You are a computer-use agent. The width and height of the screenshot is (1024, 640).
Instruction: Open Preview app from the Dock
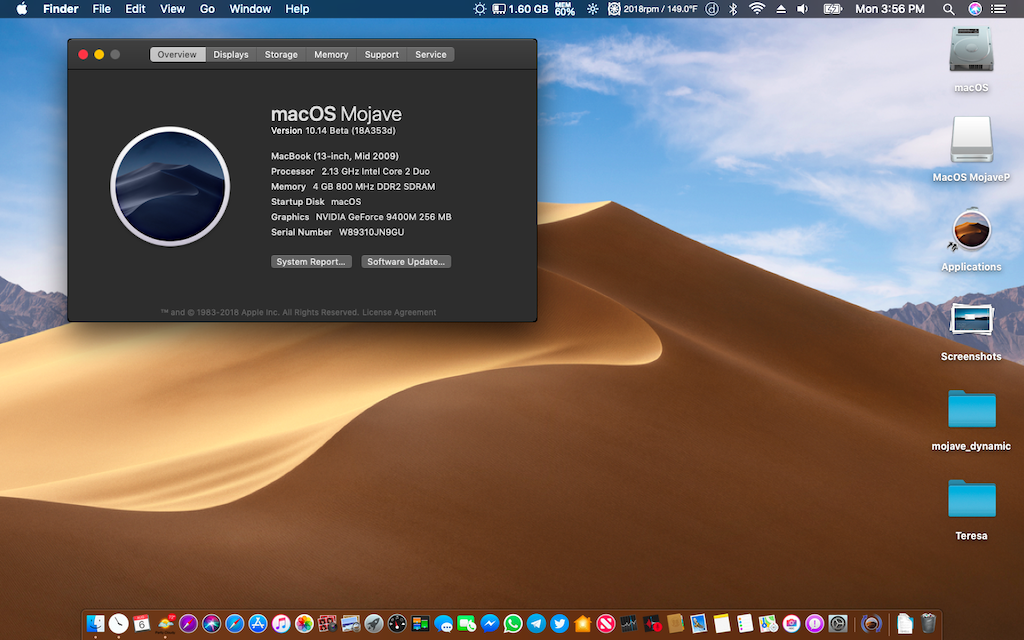coord(351,624)
